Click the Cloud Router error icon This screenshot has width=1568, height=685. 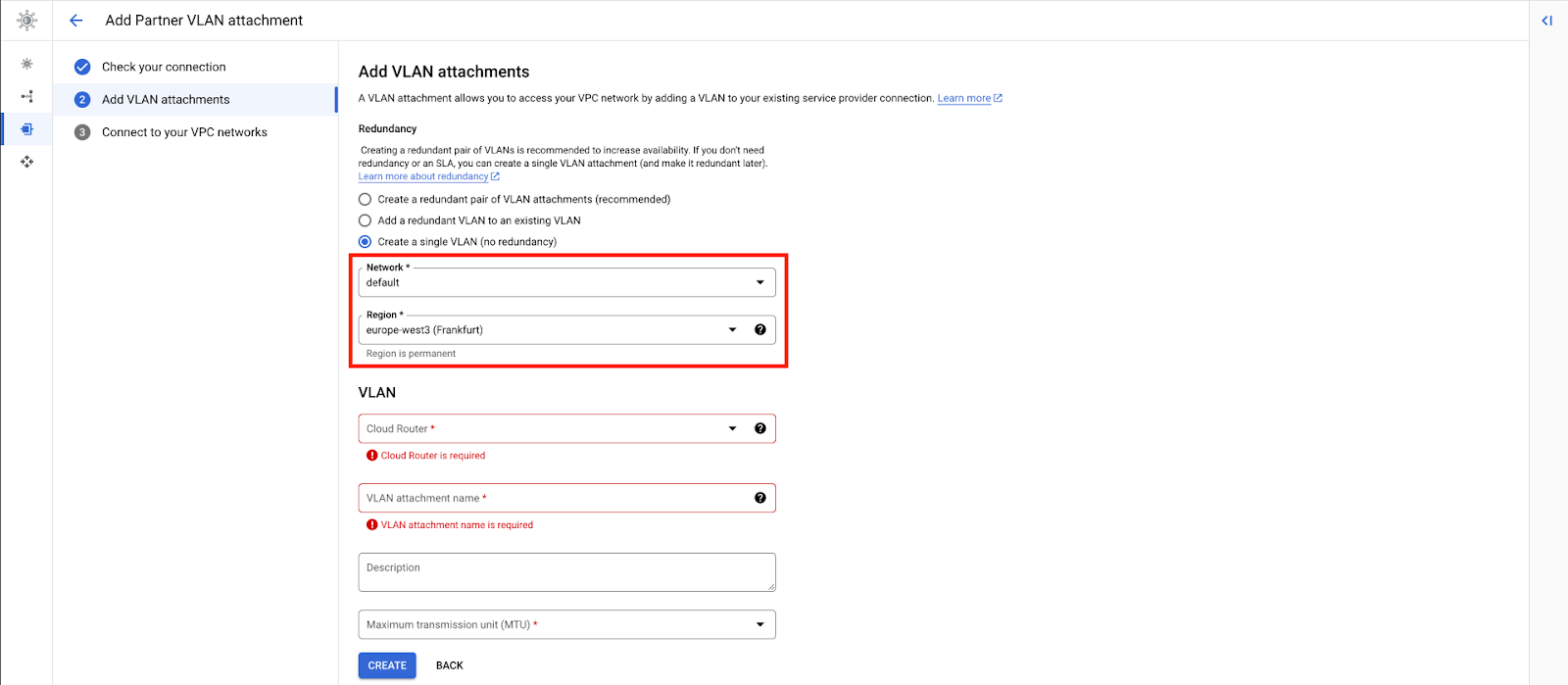[x=371, y=456]
